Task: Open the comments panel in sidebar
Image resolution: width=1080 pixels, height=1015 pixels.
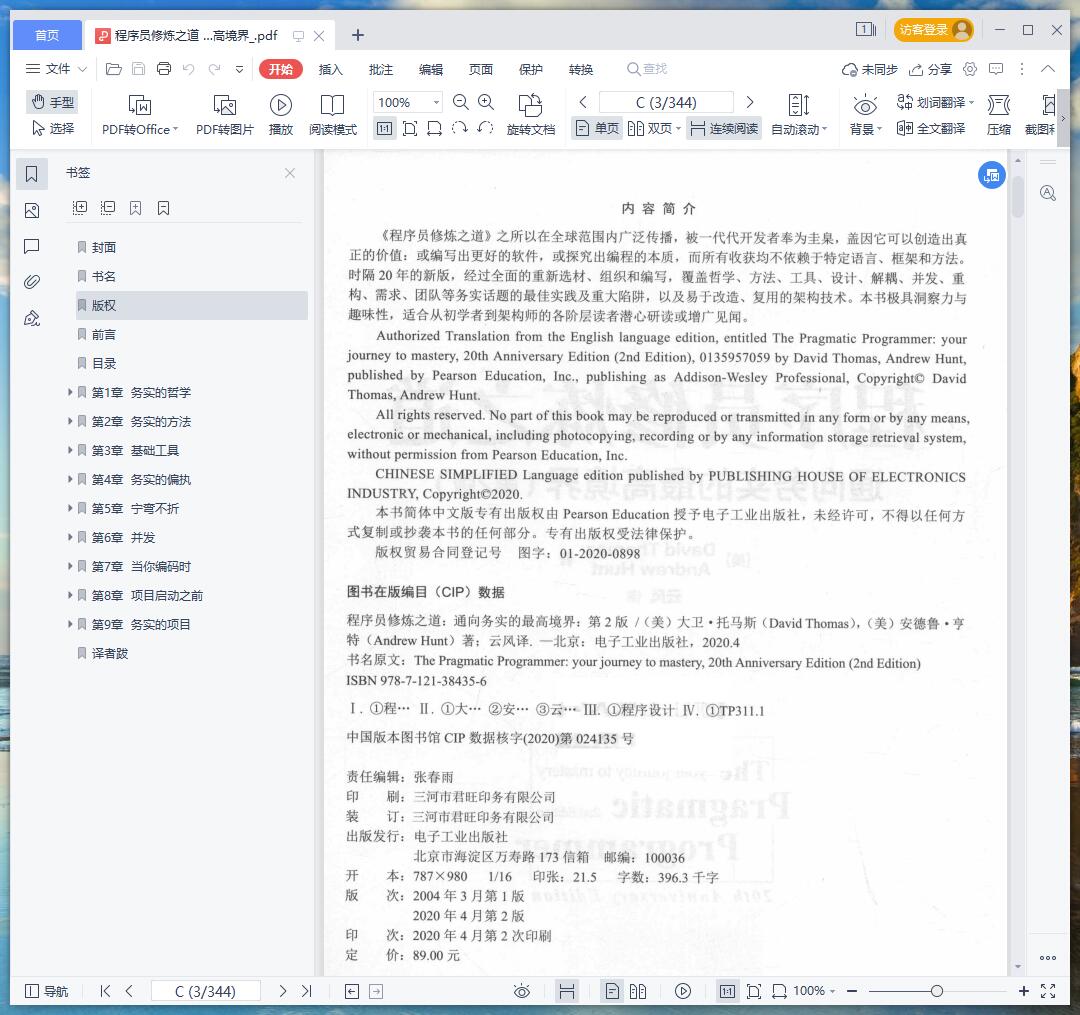Action: point(32,246)
